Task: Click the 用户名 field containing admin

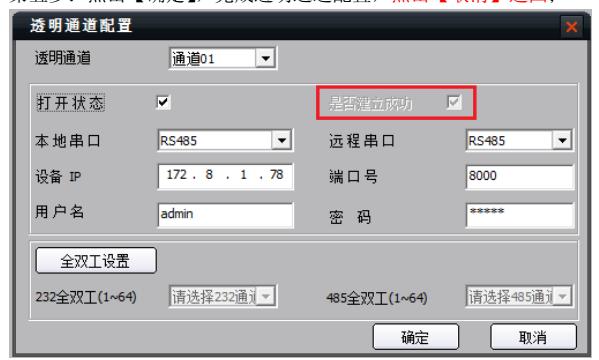Action: tap(225, 215)
